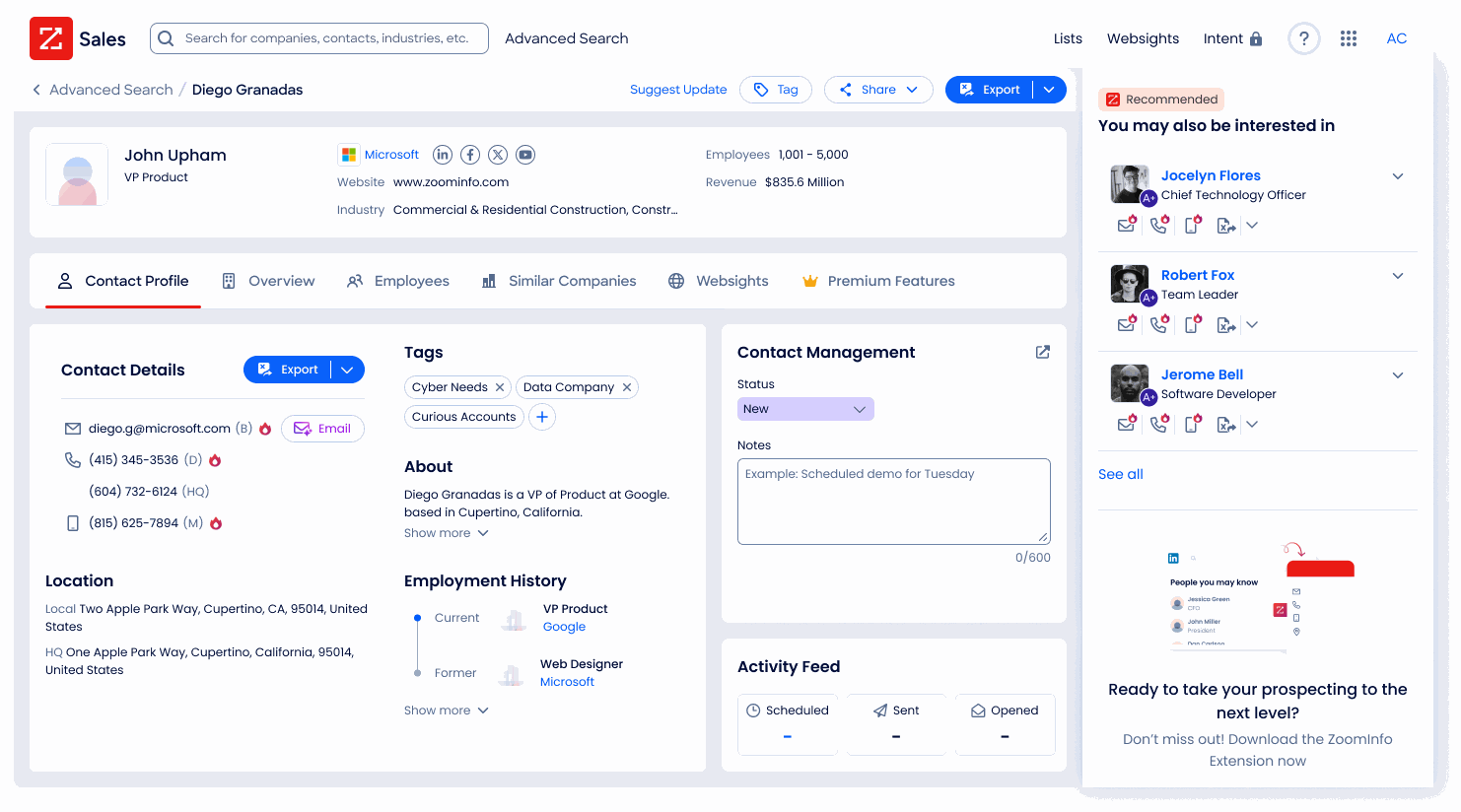Open Contact Details Export dropdown arrow
This screenshot has height=812, width=1461.
click(347, 370)
